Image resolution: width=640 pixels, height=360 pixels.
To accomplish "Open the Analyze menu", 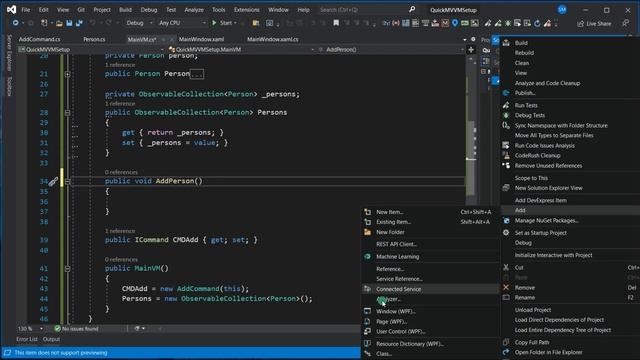I will pyautogui.click(x=194, y=9).
